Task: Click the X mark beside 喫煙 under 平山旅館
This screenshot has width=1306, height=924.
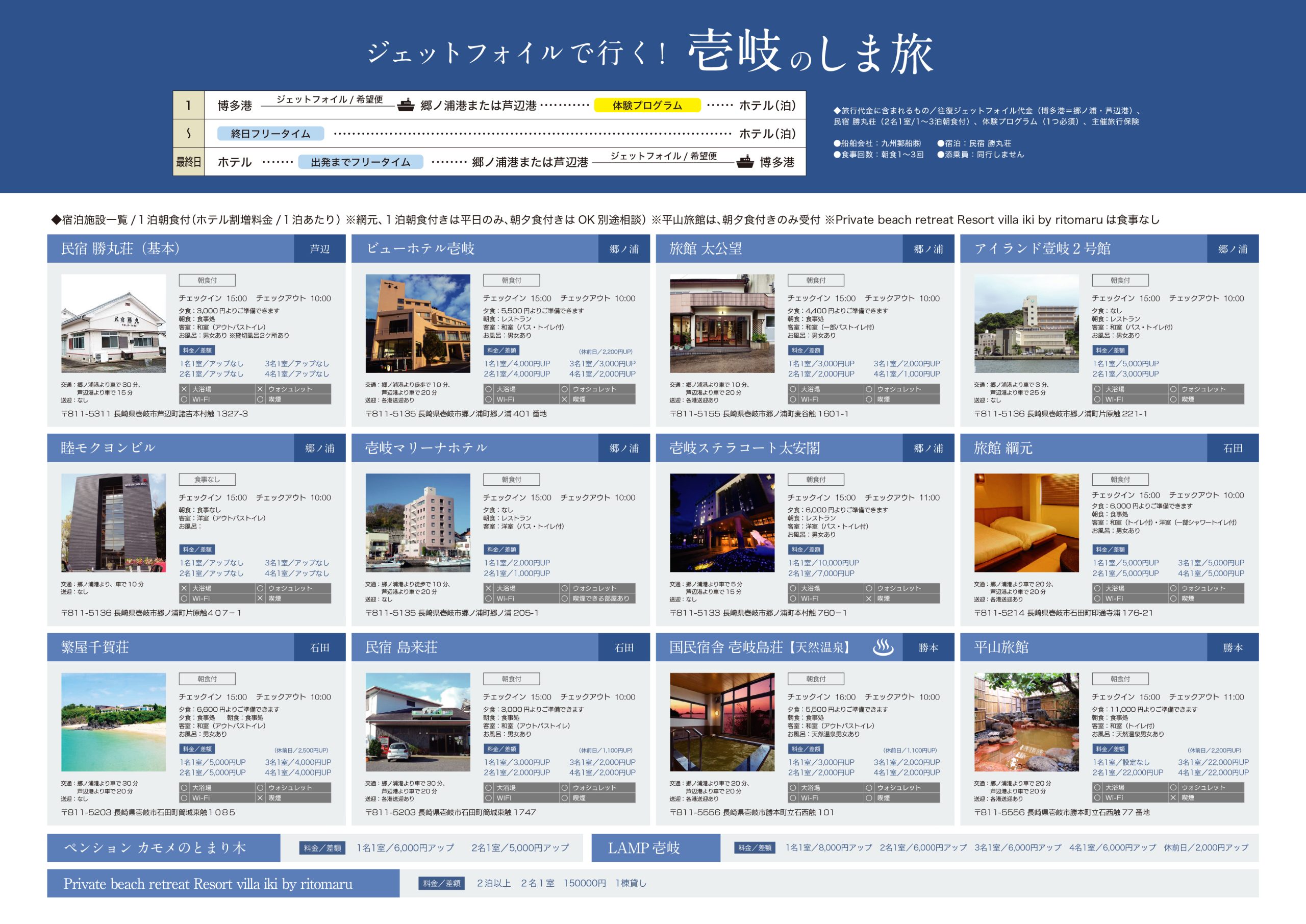Action: tap(1173, 797)
